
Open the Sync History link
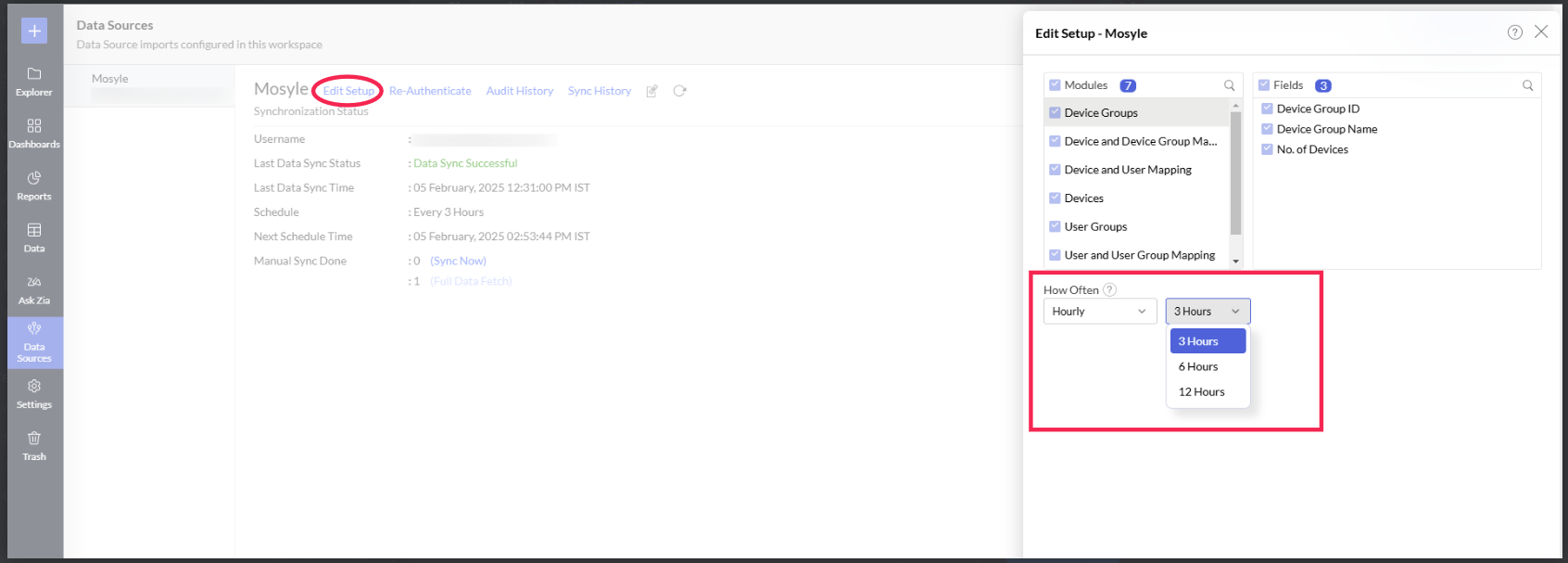point(600,91)
